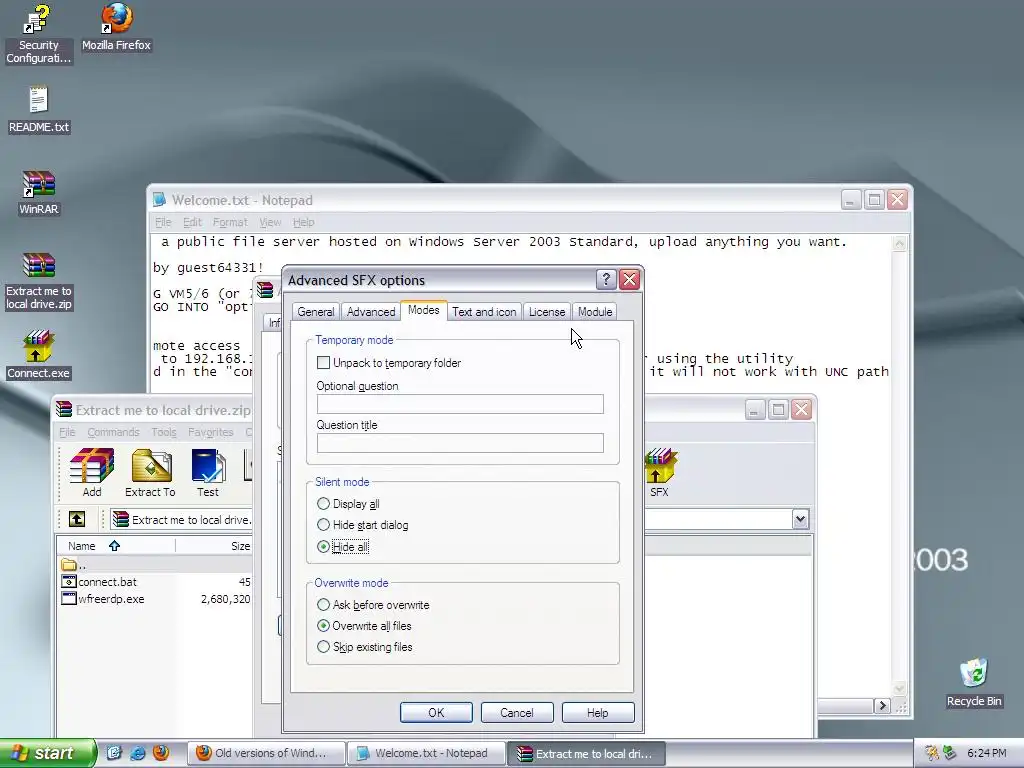The height and width of the screenshot is (768, 1024).
Task: Open Notepad's View menu
Action: point(270,222)
